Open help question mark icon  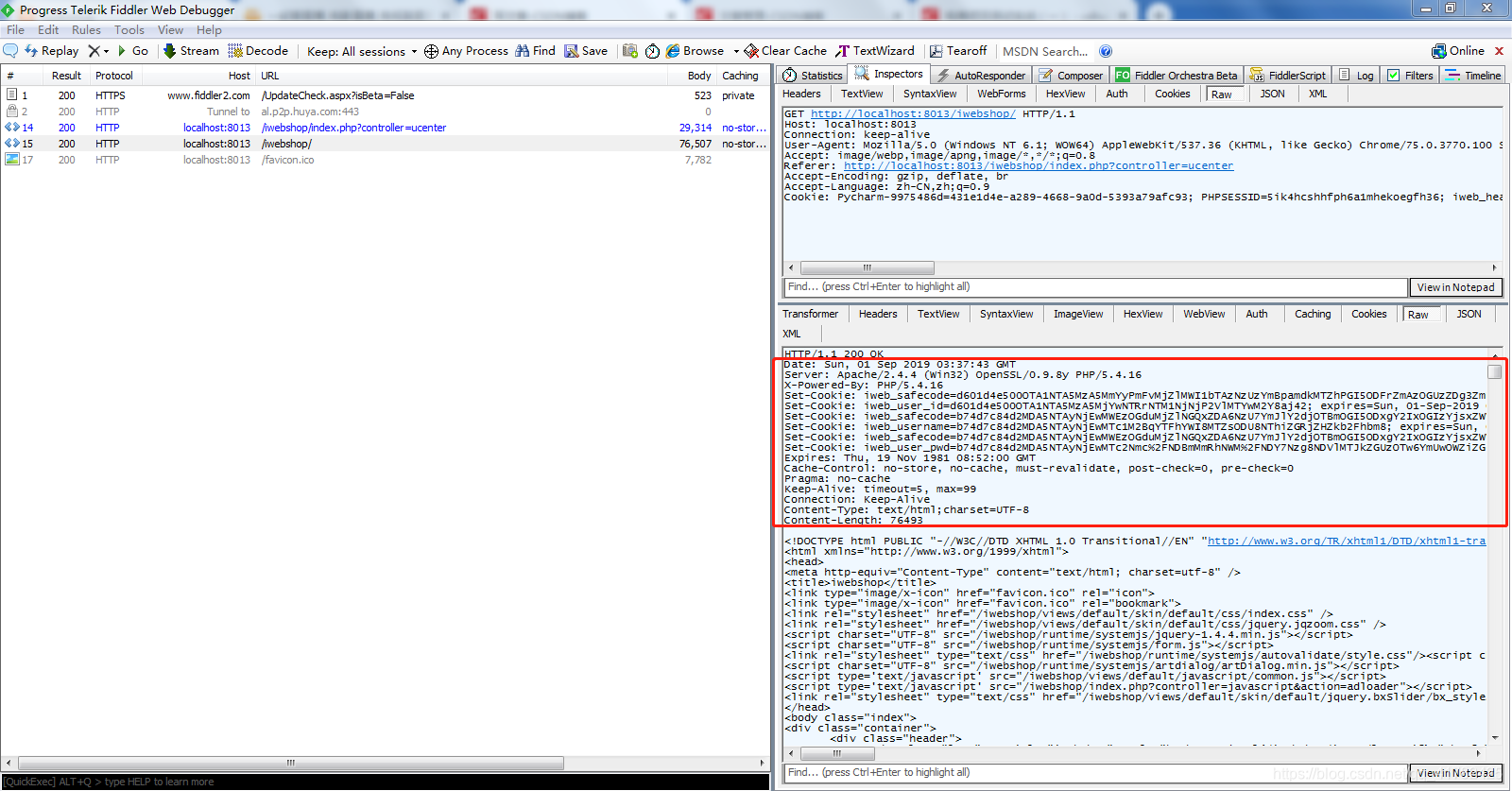[1106, 51]
